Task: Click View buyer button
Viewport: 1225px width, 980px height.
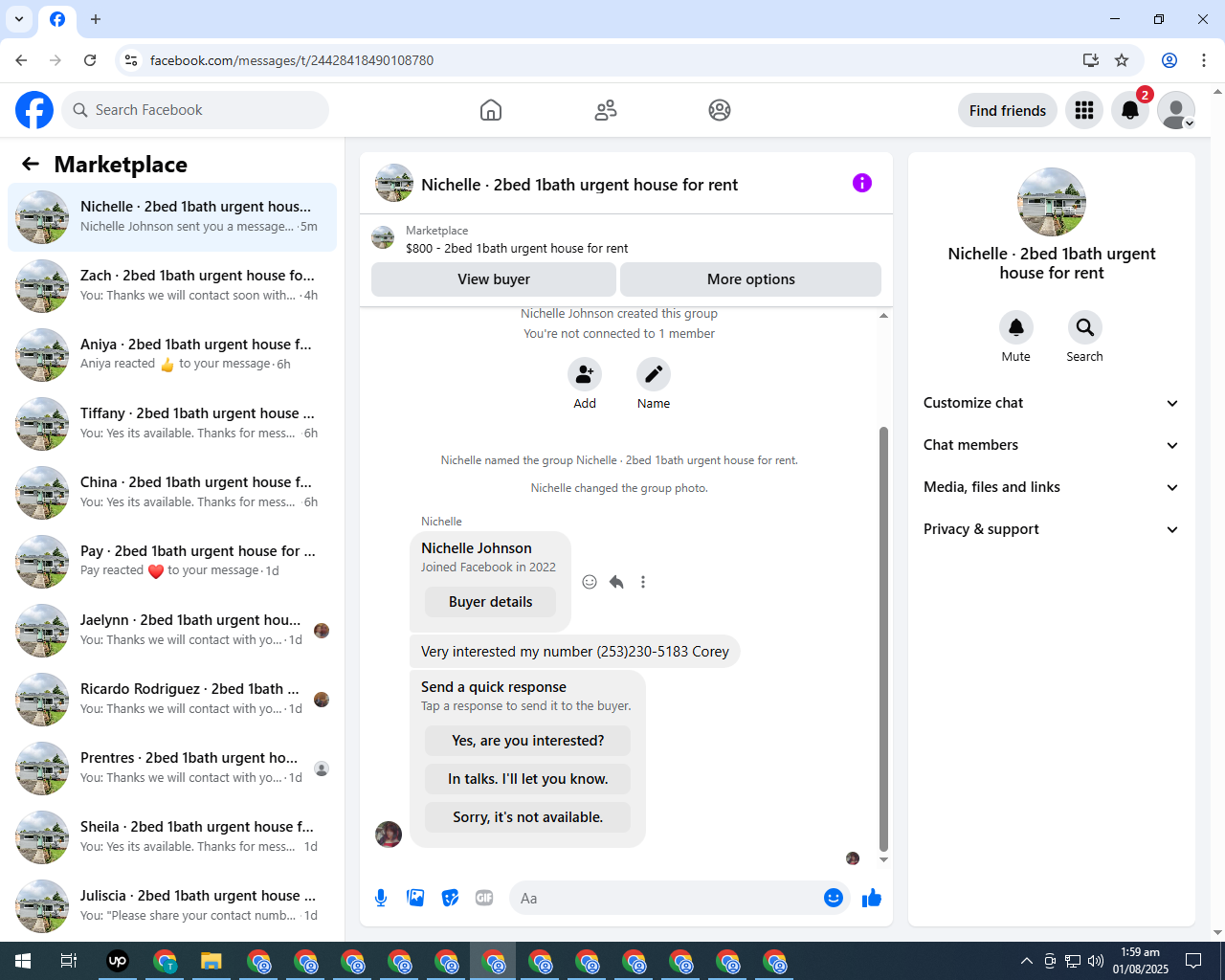Action: (494, 279)
